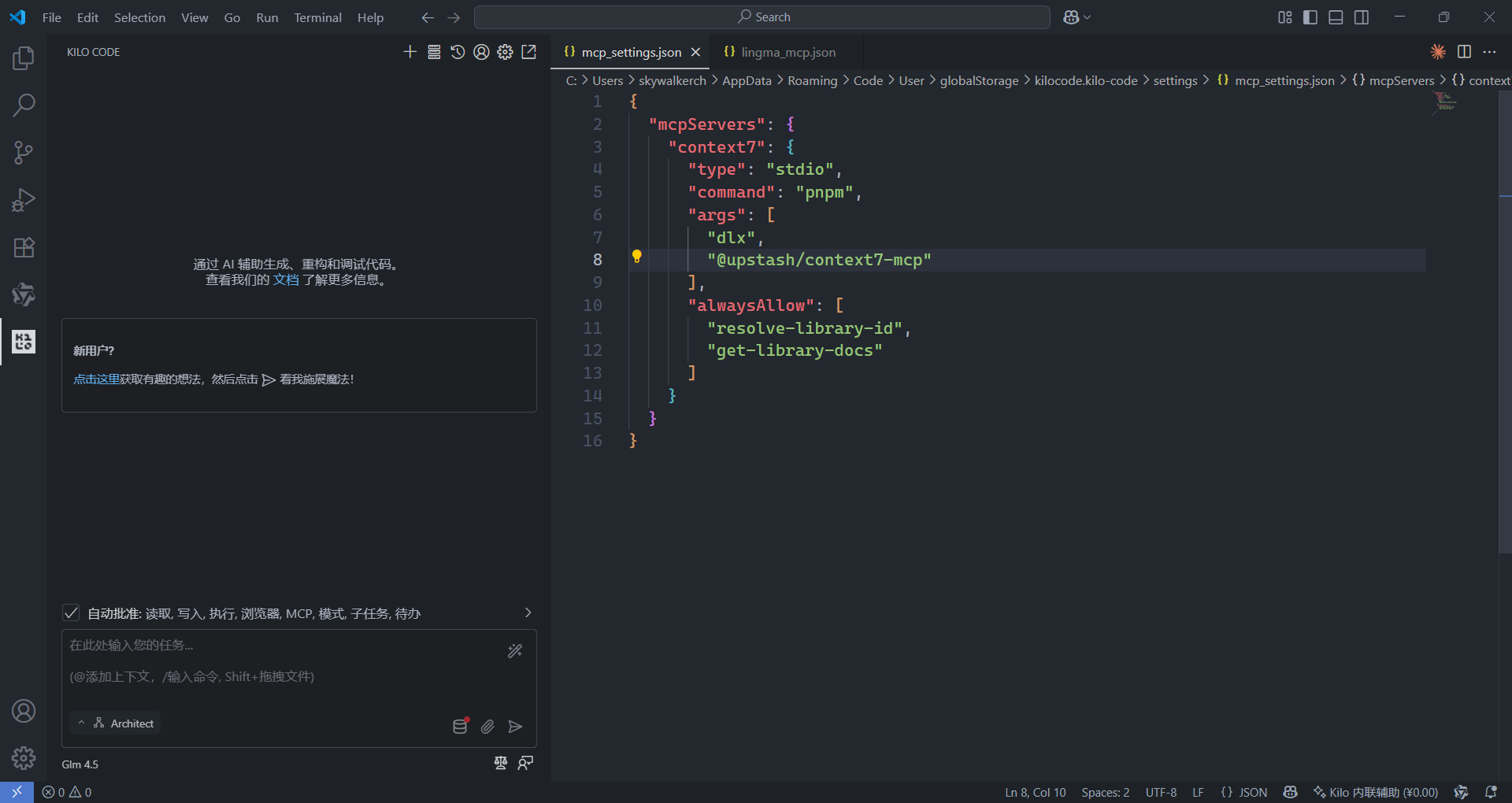Switch to lingma_mcp.json tab
The image size is (1512, 803).
(787, 52)
